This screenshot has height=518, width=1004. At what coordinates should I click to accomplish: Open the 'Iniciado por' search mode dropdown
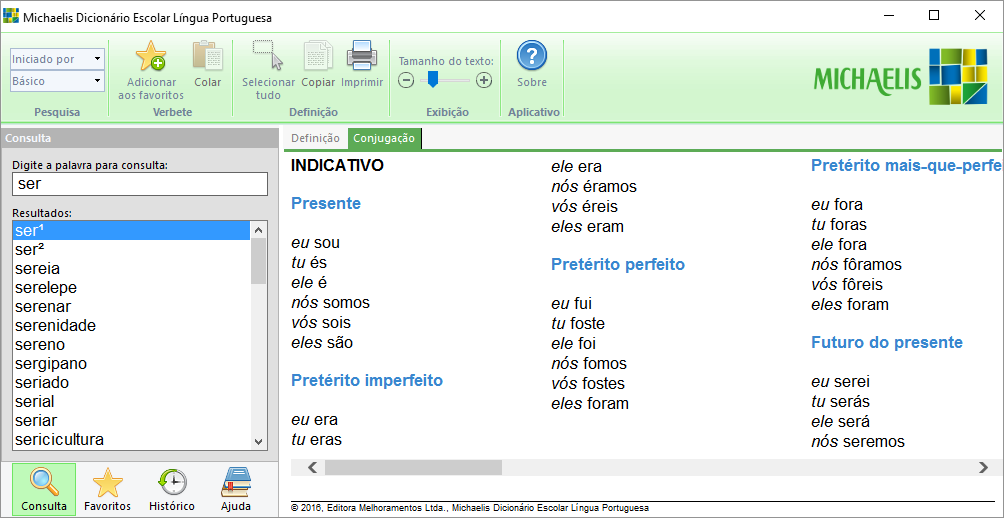57,59
